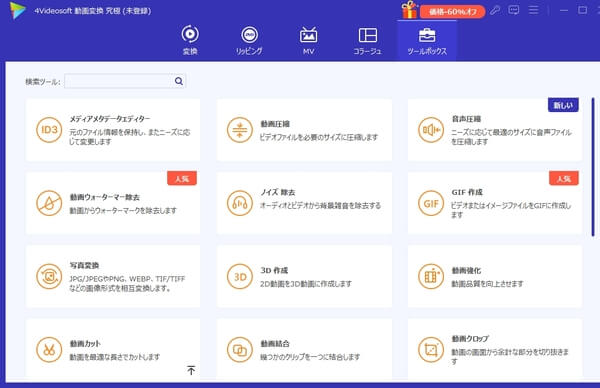Screen dimensions: 600x388
Task: Select the ツールボックス tab
Action: pyautogui.click(x=427, y=40)
